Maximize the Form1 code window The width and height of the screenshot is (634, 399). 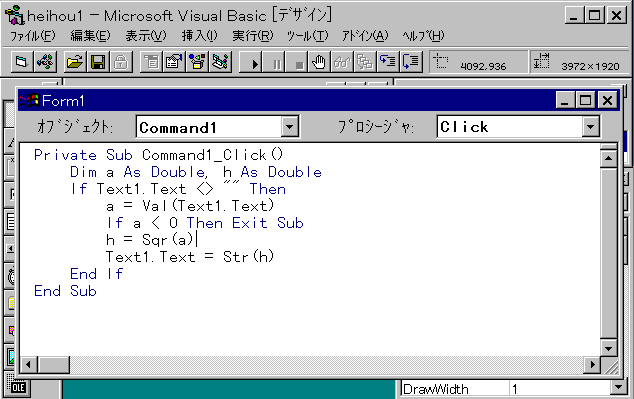(585, 100)
